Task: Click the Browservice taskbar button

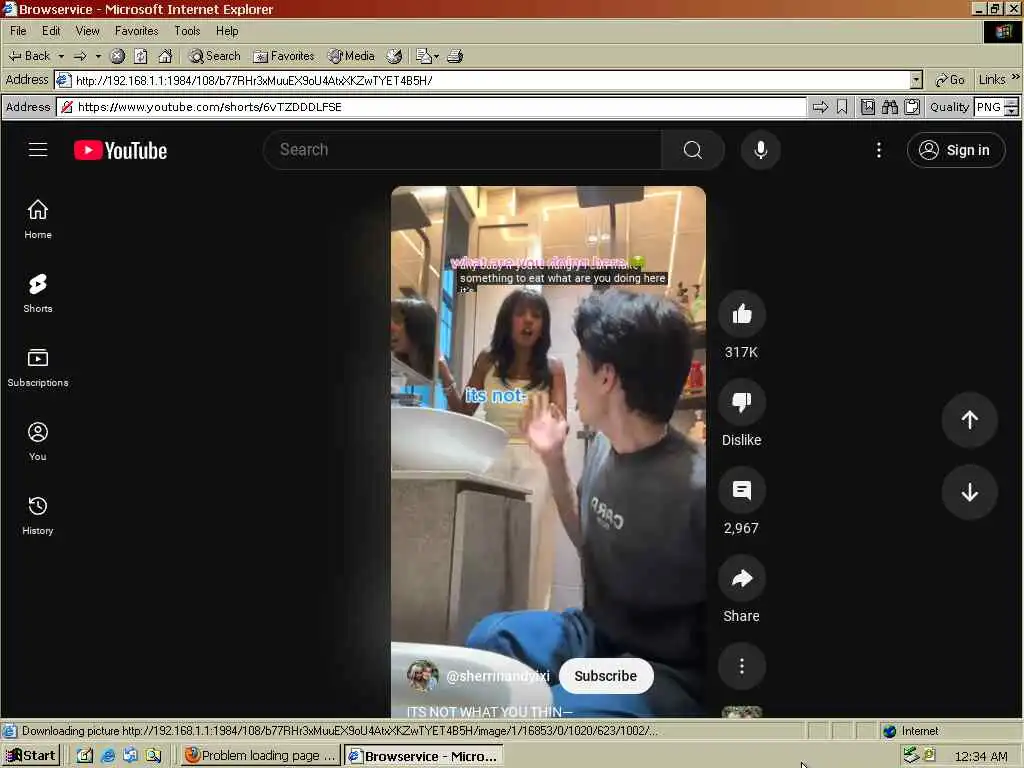Action: [424, 756]
